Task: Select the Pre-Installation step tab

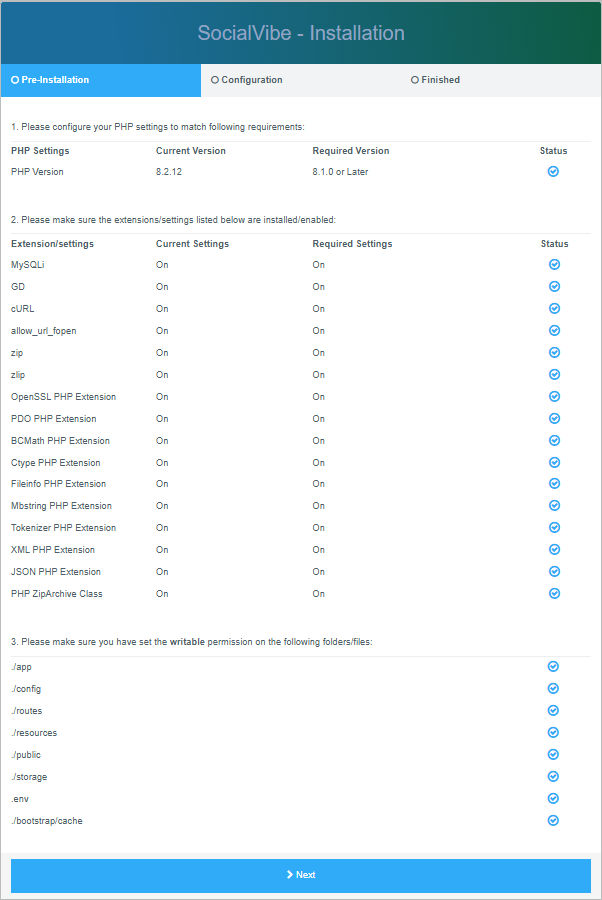Action: tap(101, 80)
